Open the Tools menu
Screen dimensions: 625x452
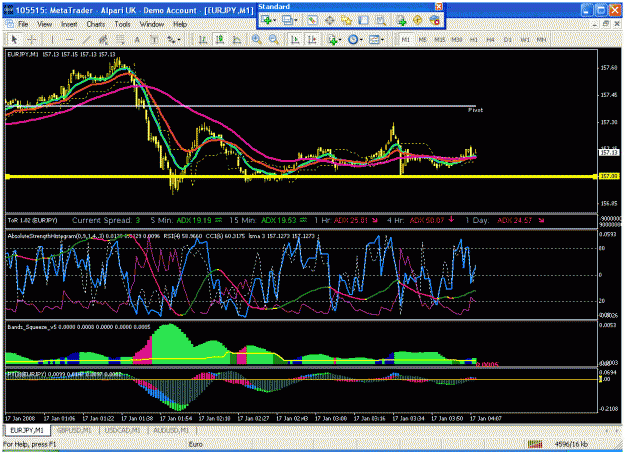122,24
